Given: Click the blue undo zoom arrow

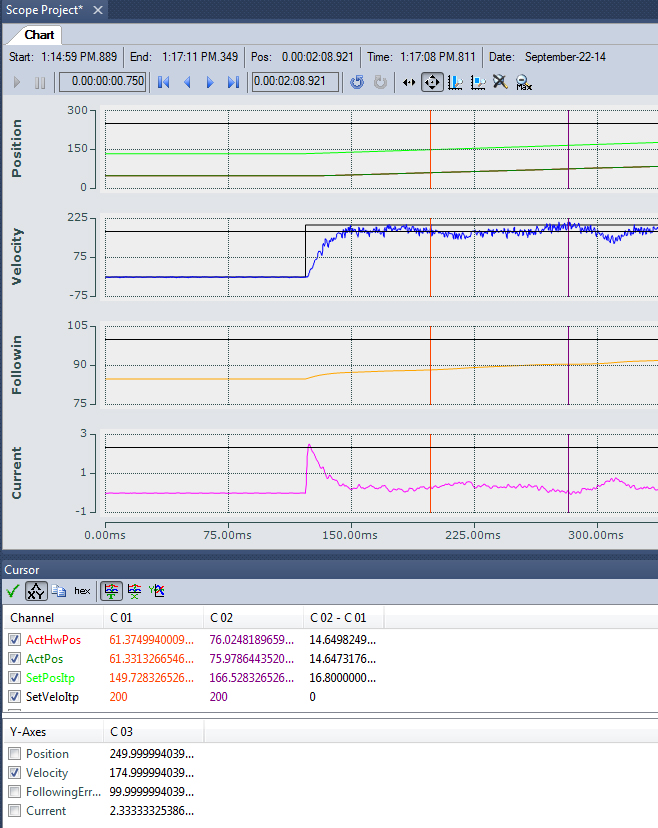Looking at the screenshot, I should [x=357, y=82].
